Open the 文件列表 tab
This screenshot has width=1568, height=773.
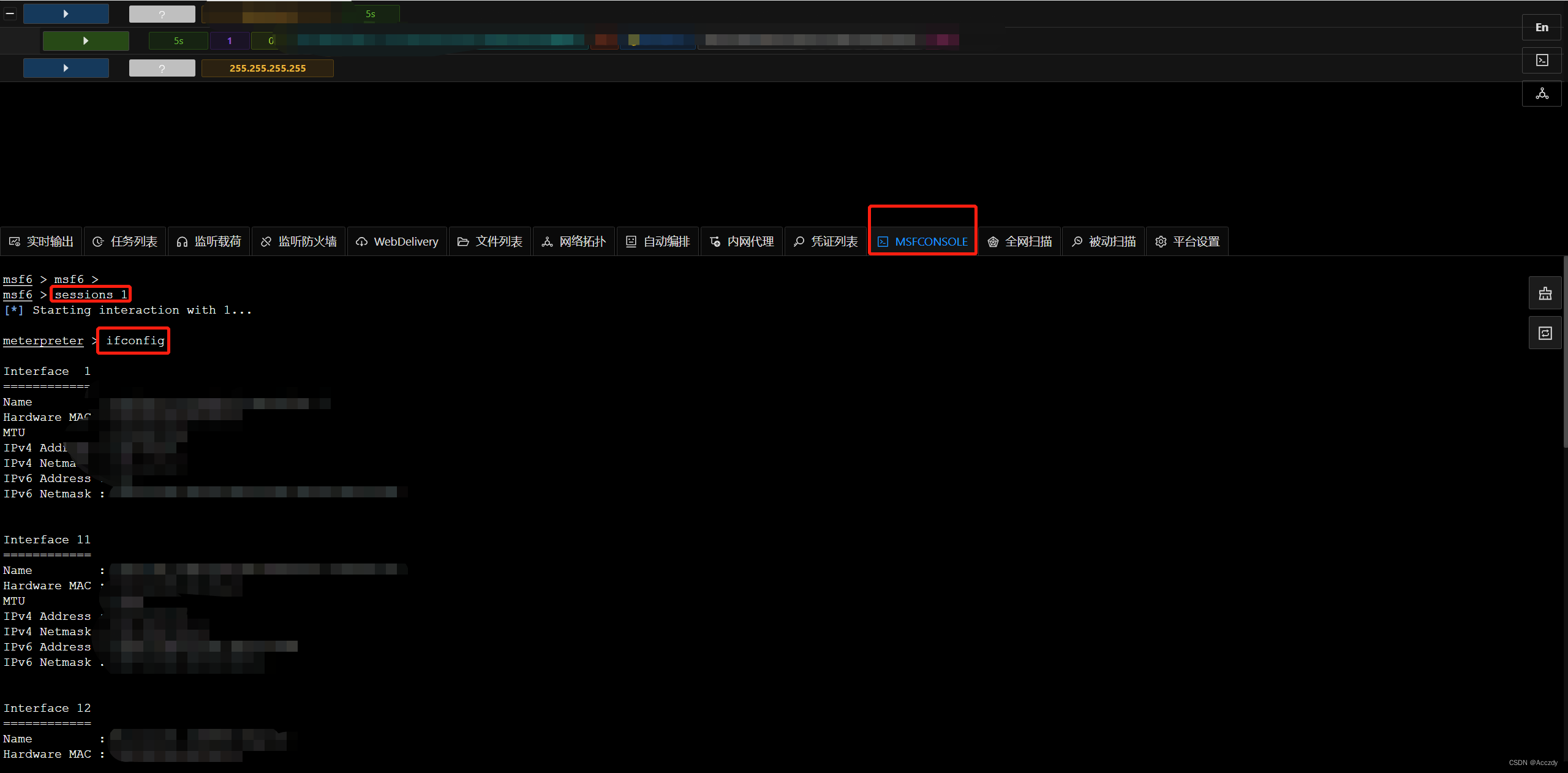coord(490,241)
